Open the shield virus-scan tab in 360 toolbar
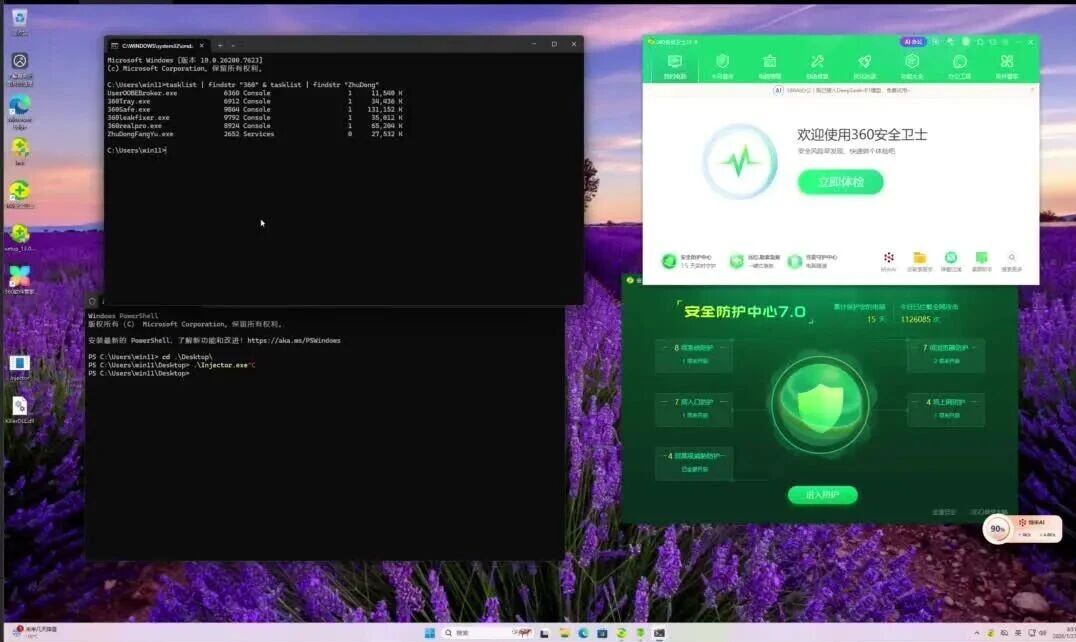Viewport: 1076px width, 642px height. pos(722,67)
